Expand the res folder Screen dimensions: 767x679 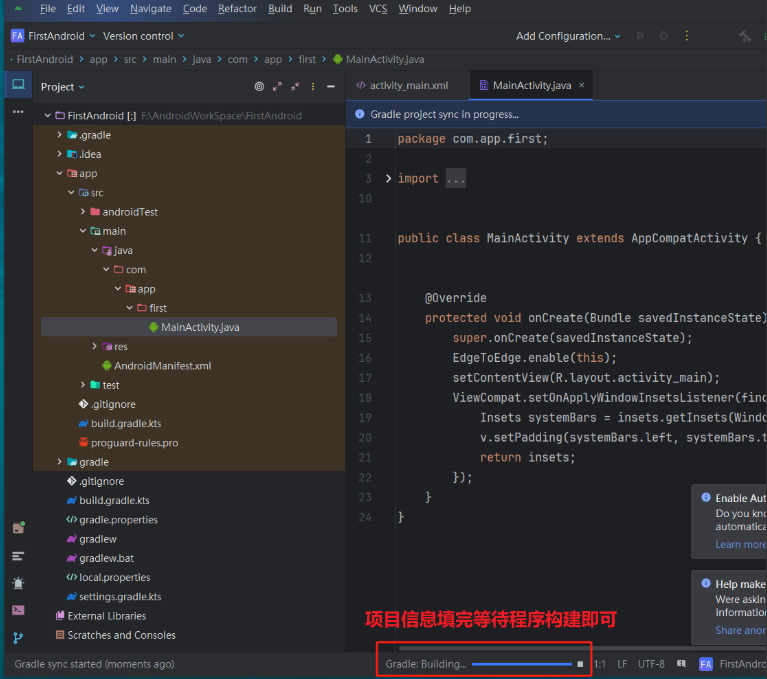click(94, 346)
